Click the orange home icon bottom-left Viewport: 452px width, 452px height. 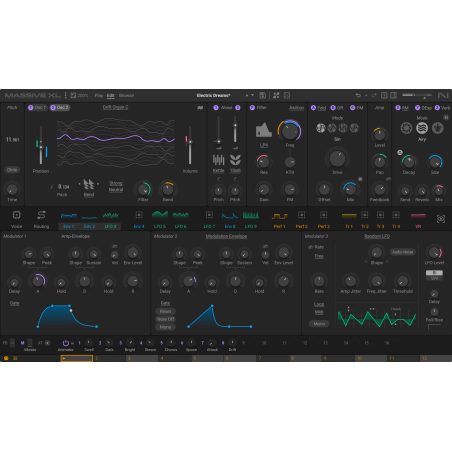6,358
